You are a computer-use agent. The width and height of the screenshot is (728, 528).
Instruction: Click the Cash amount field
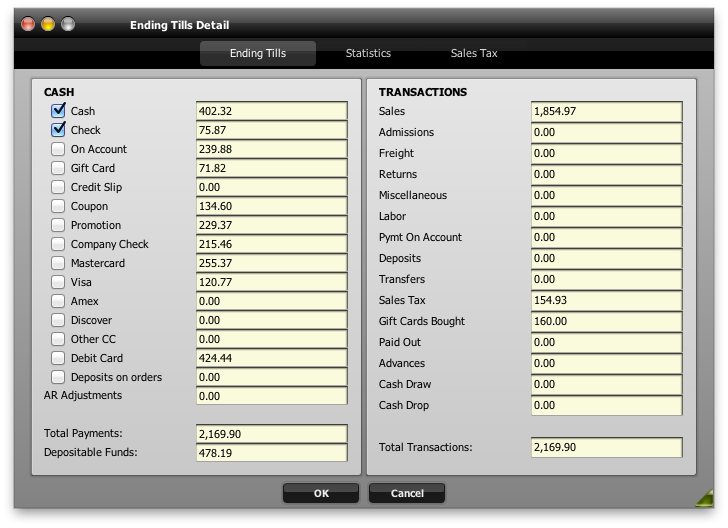point(271,111)
